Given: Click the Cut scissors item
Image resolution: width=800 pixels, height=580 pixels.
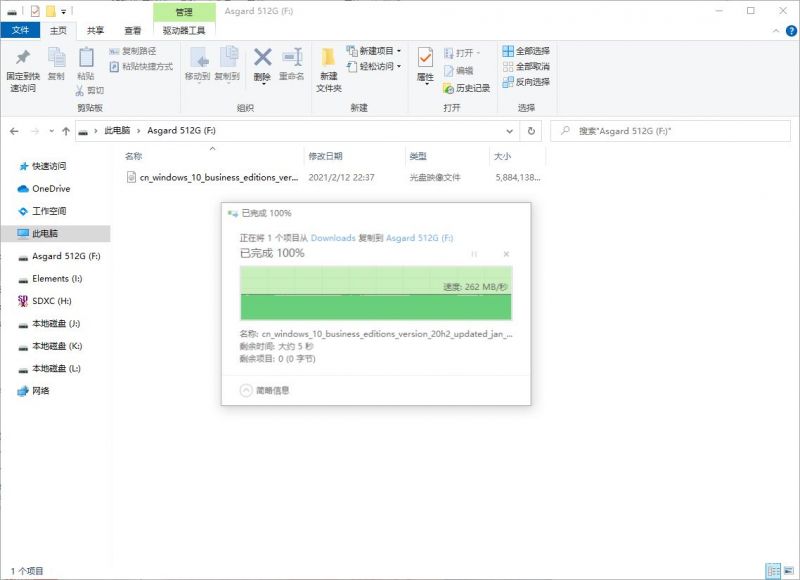Looking at the screenshot, I should coord(90,90).
